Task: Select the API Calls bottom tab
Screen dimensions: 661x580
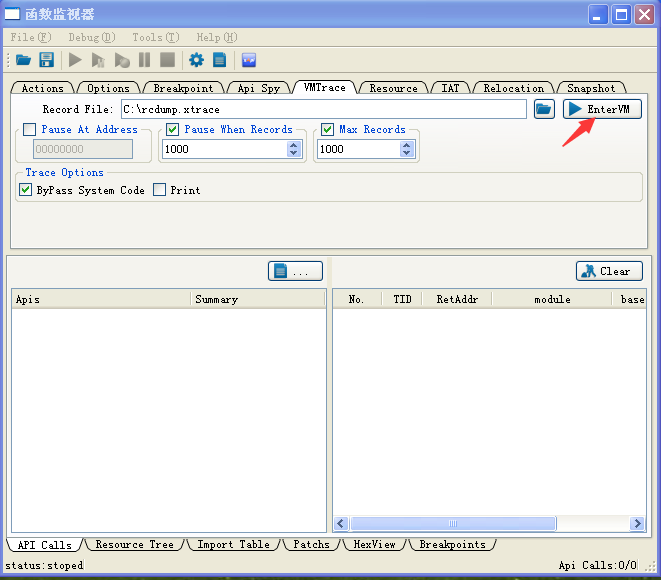Action: click(x=45, y=545)
